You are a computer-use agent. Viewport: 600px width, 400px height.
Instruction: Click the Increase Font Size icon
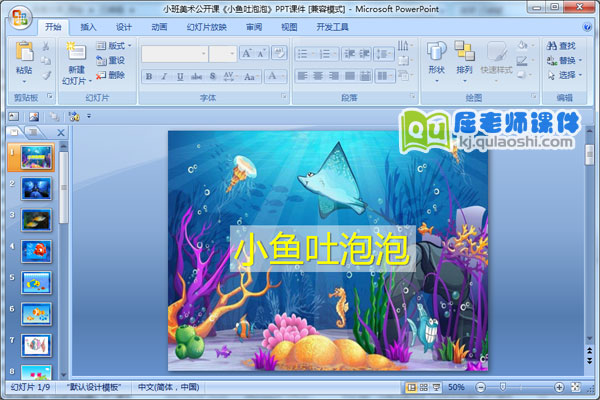coord(246,54)
